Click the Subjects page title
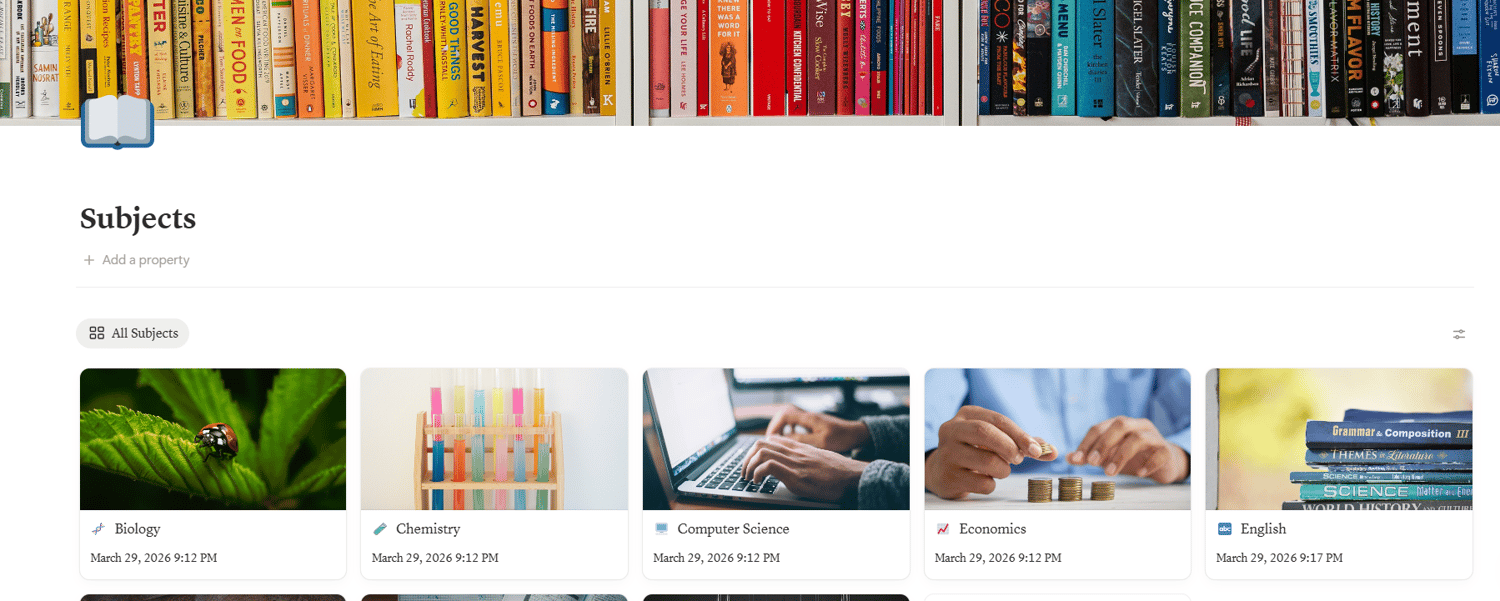The height and width of the screenshot is (601, 1500). (x=138, y=218)
